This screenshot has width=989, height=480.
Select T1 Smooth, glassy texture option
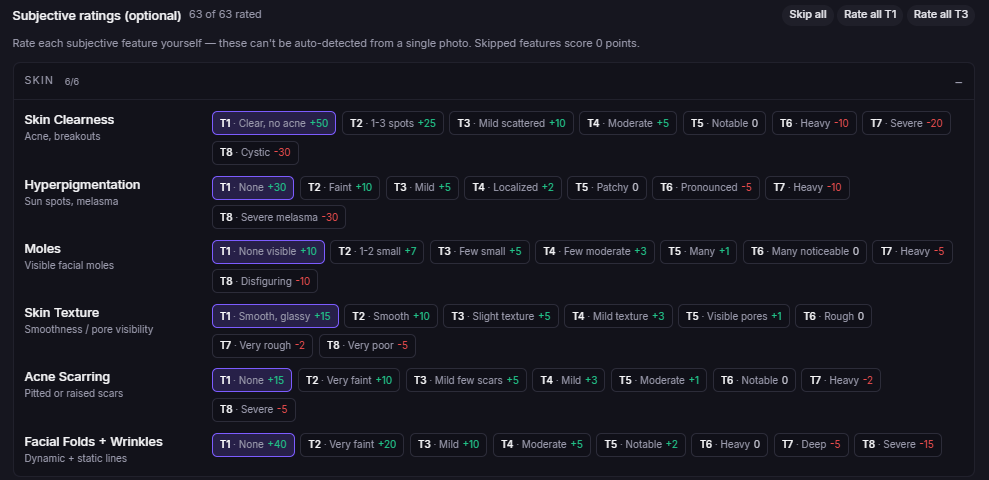coord(275,316)
